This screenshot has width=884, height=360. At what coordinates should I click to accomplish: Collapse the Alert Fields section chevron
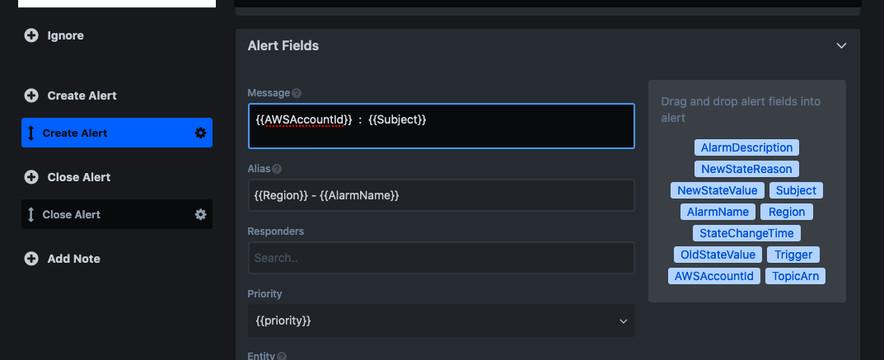pyautogui.click(x=841, y=46)
